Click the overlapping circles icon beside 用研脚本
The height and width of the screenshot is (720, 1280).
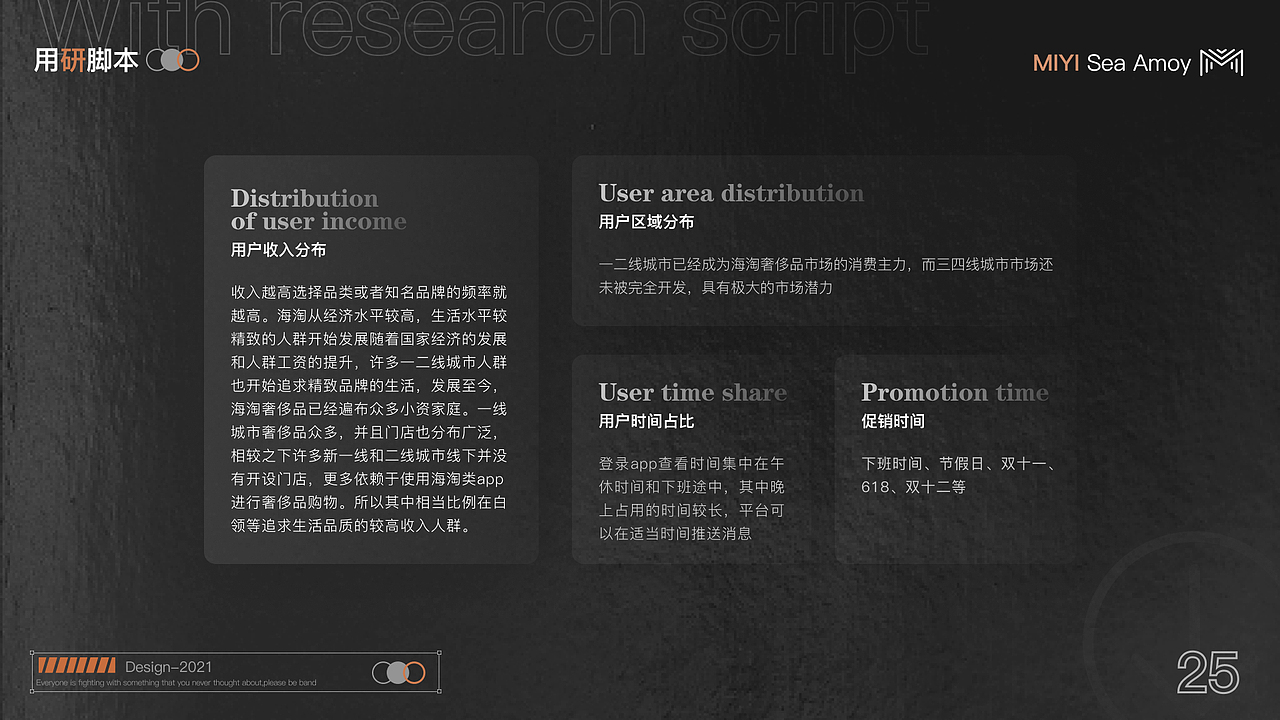click(173, 60)
